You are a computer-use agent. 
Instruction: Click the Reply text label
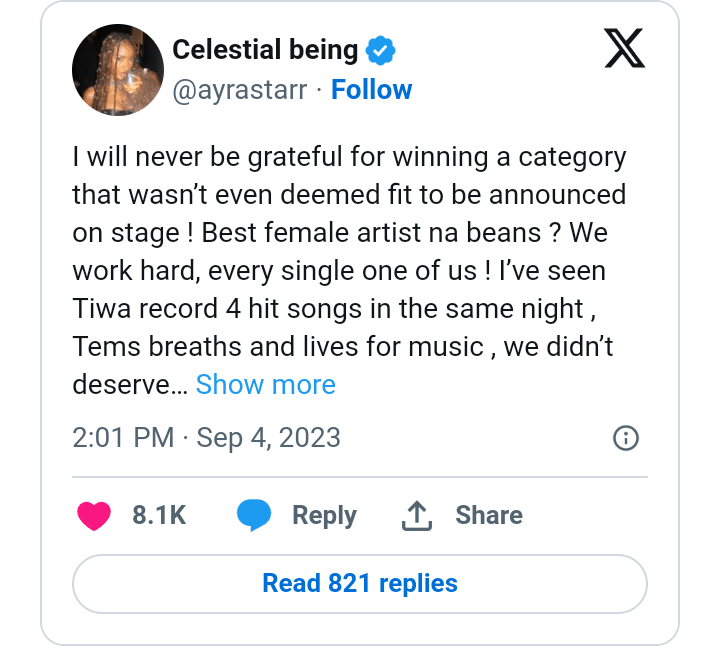point(324,515)
